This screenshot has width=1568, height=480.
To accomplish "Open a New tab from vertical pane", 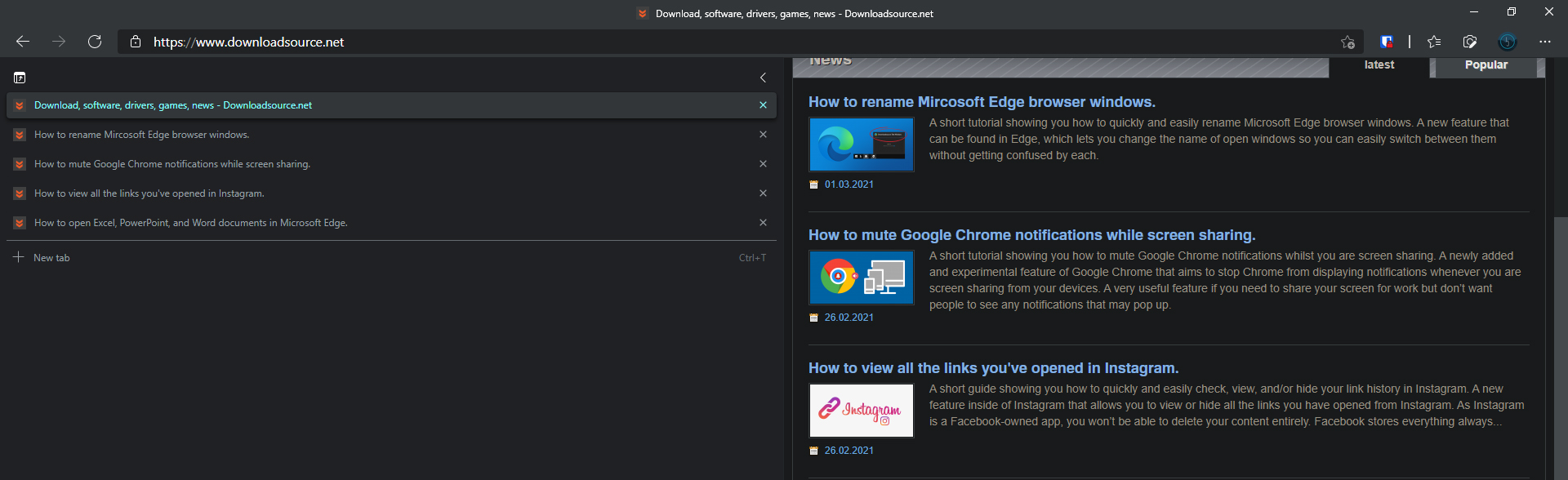I will 391,257.
